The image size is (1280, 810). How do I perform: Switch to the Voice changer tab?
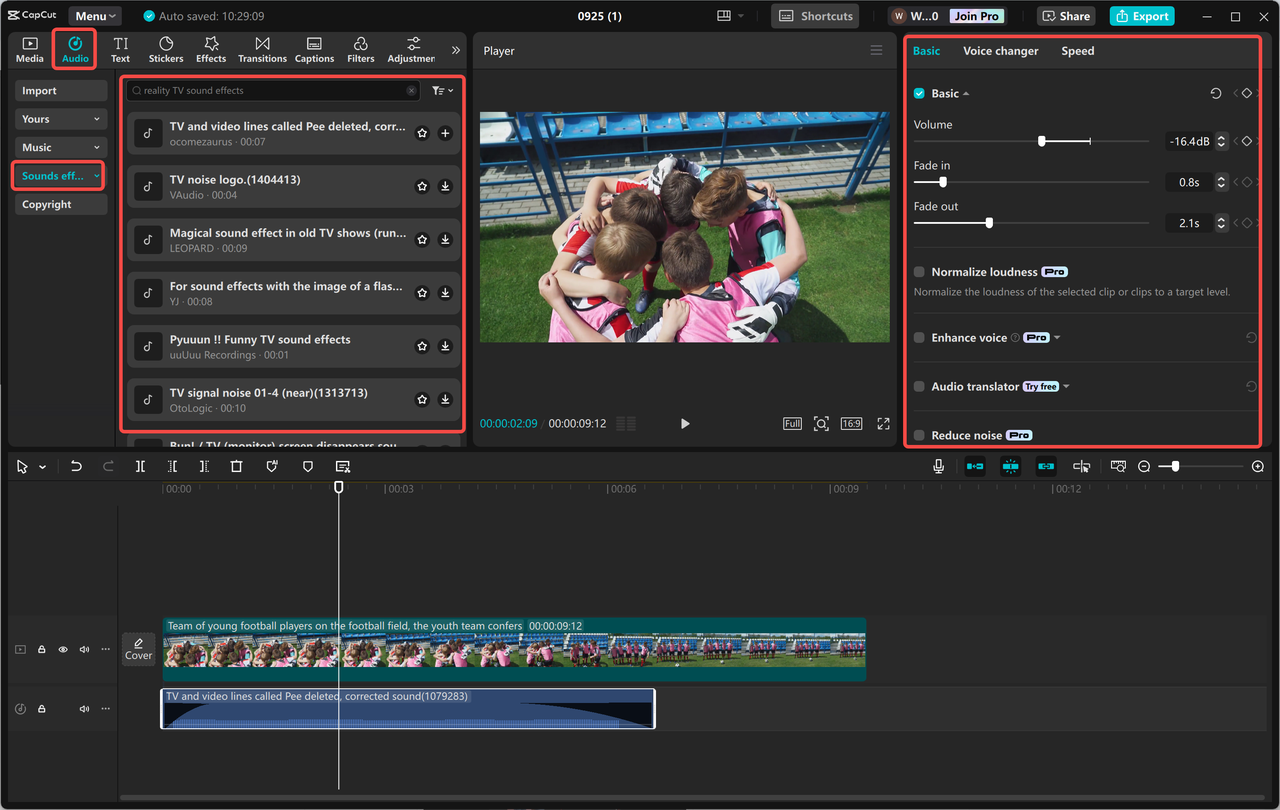[1000, 50]
